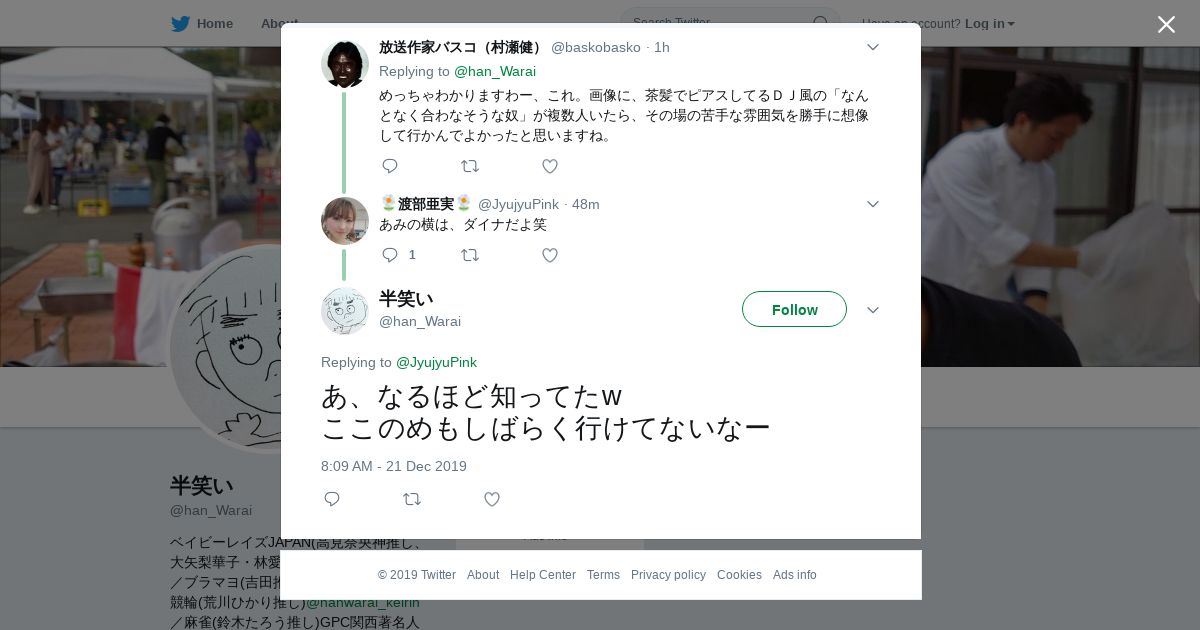View the JyujyuPink profile avatar
This screenshot has width=1200, height=630.
345,221
